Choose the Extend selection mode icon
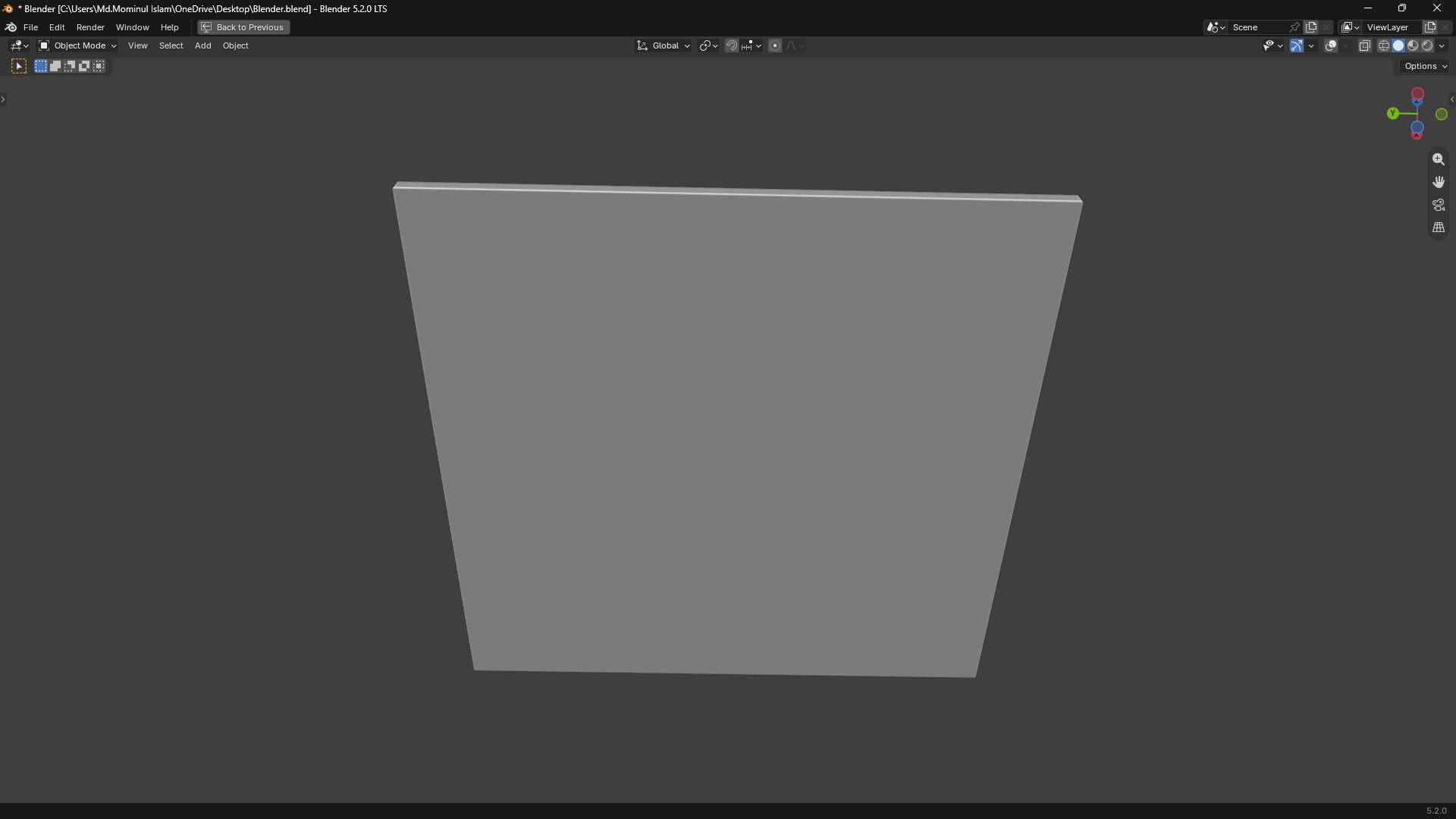The width and height of the screenshot is (1456, 819). click(x=55, y=67)
